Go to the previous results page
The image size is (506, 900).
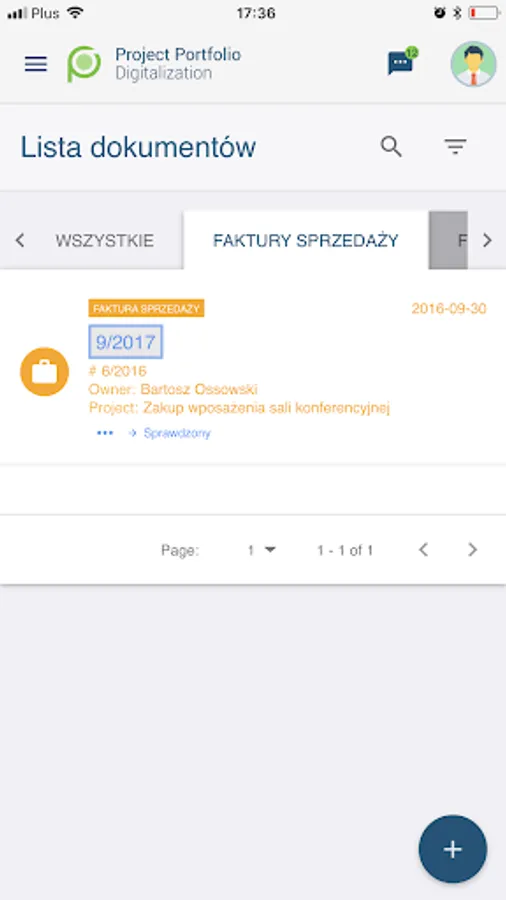click(x=423, y=550)
